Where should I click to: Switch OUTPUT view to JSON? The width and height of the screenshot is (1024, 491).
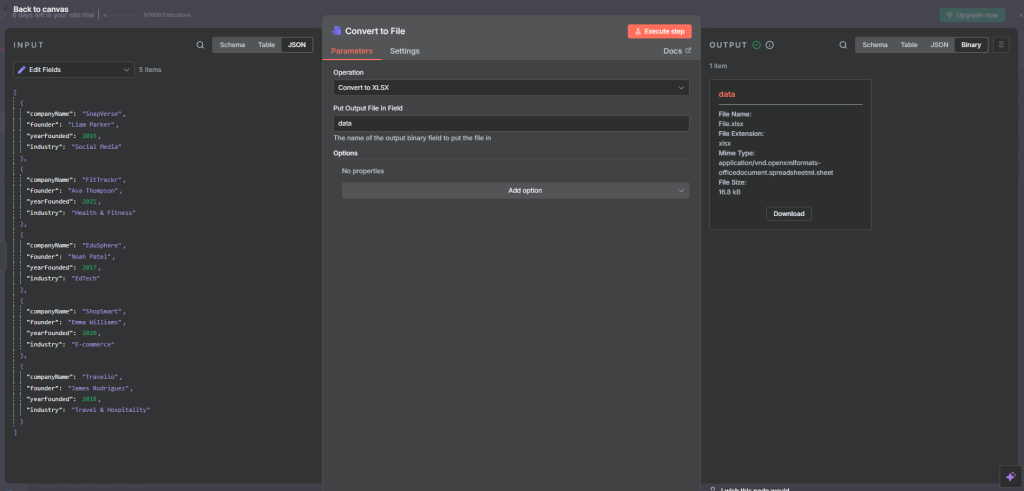[x=939, y=45]
